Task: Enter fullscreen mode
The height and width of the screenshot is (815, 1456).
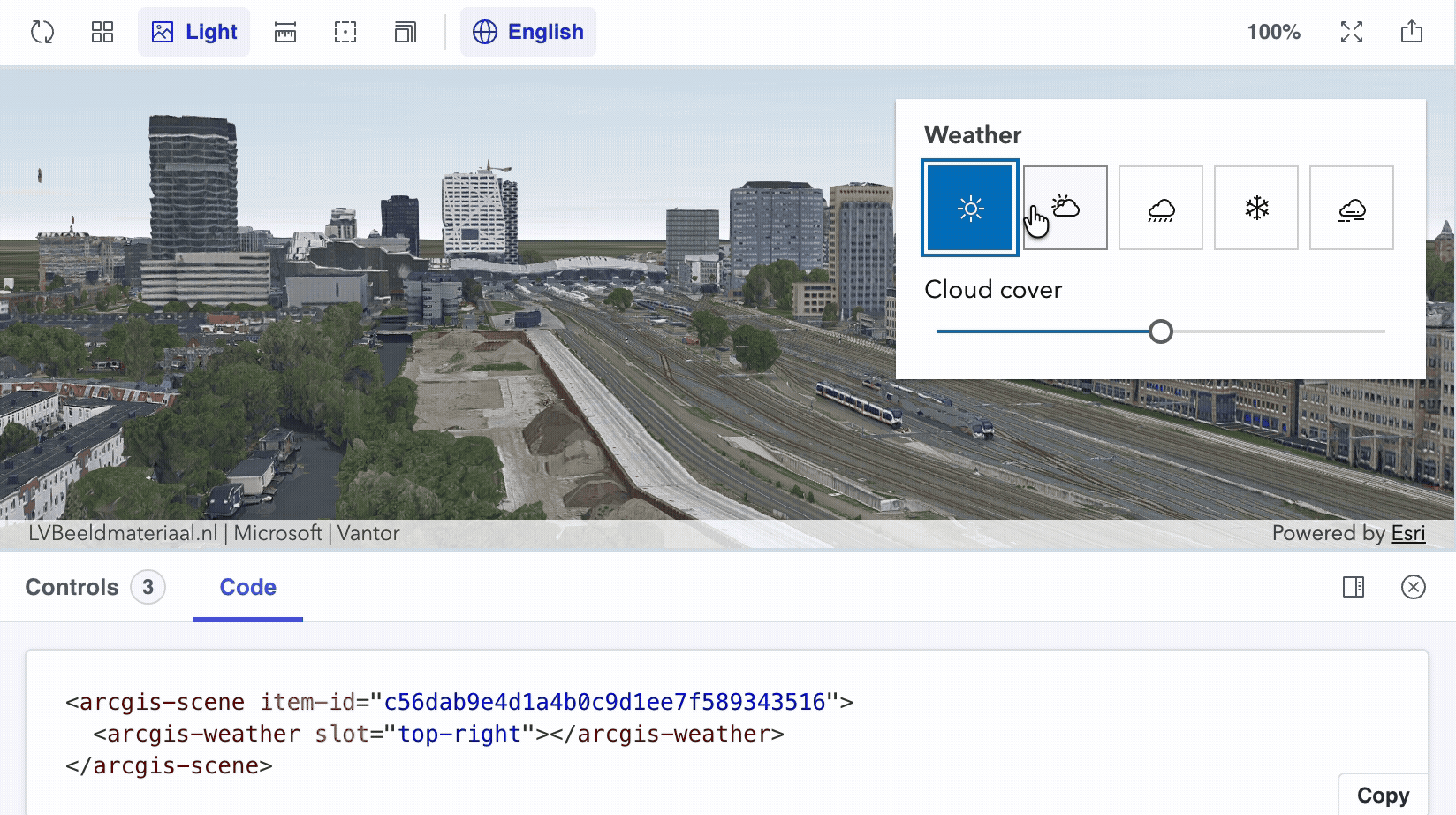Action: [1351, 32]
